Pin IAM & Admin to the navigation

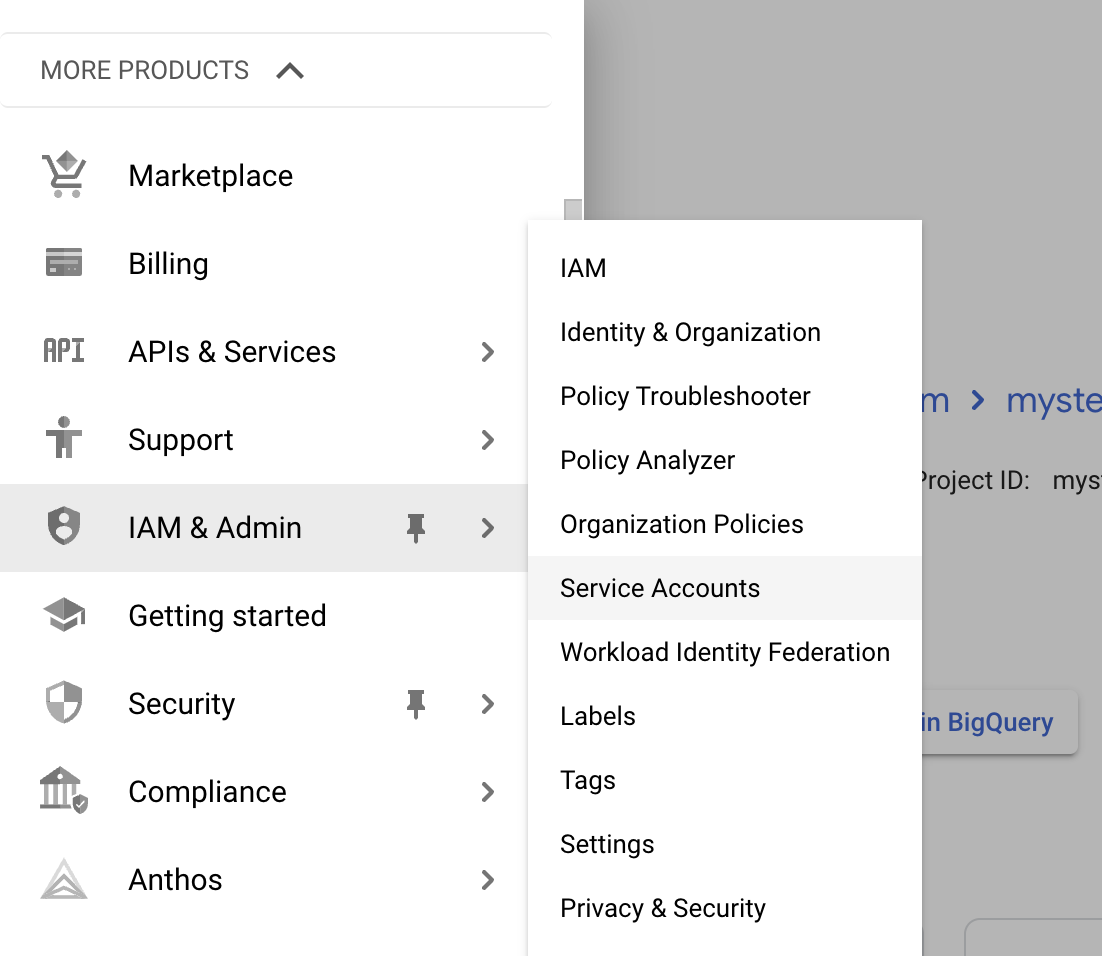[x=418, y=527]
